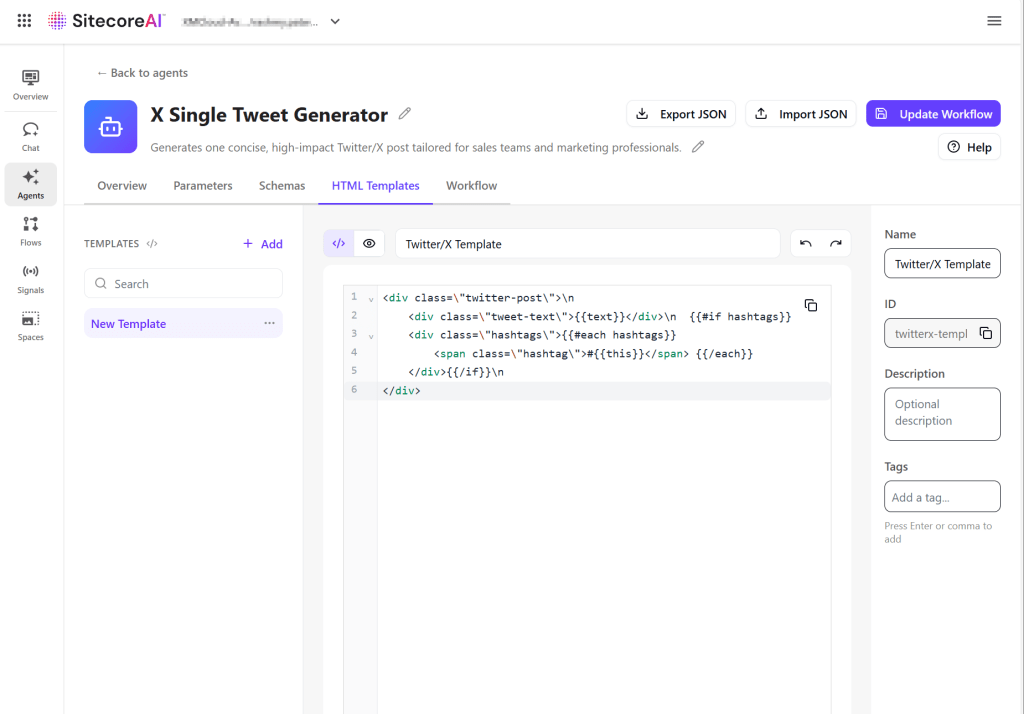The width and height of the screenshot is (1024, 714).
Task: Undo the last template edit
Action: point(806,244)
